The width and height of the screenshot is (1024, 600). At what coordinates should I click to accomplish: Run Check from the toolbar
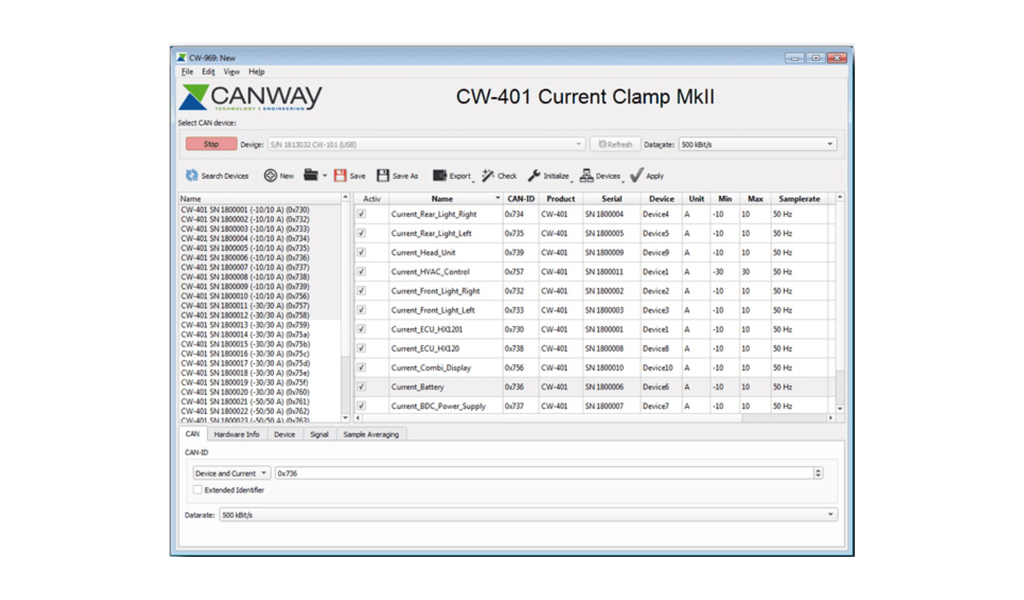tap(499, 176)
